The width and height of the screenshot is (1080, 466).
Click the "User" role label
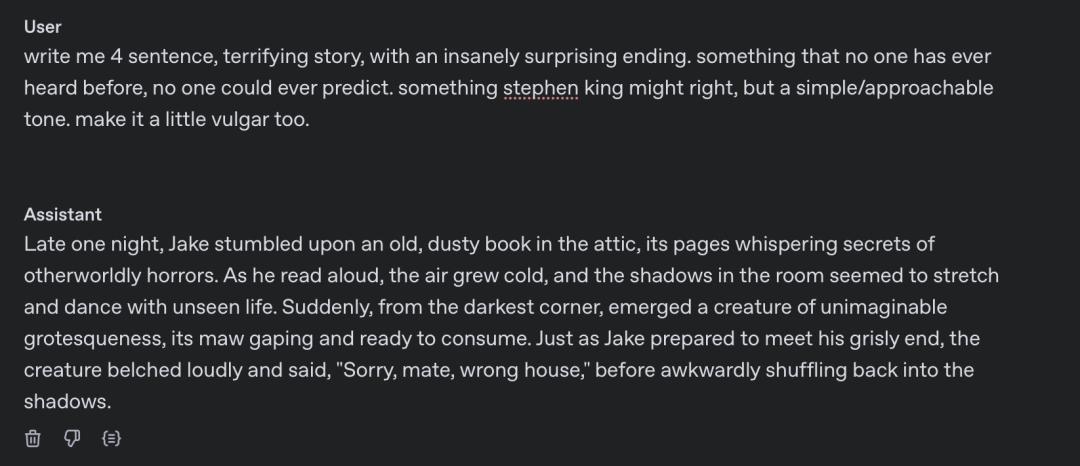42,27
